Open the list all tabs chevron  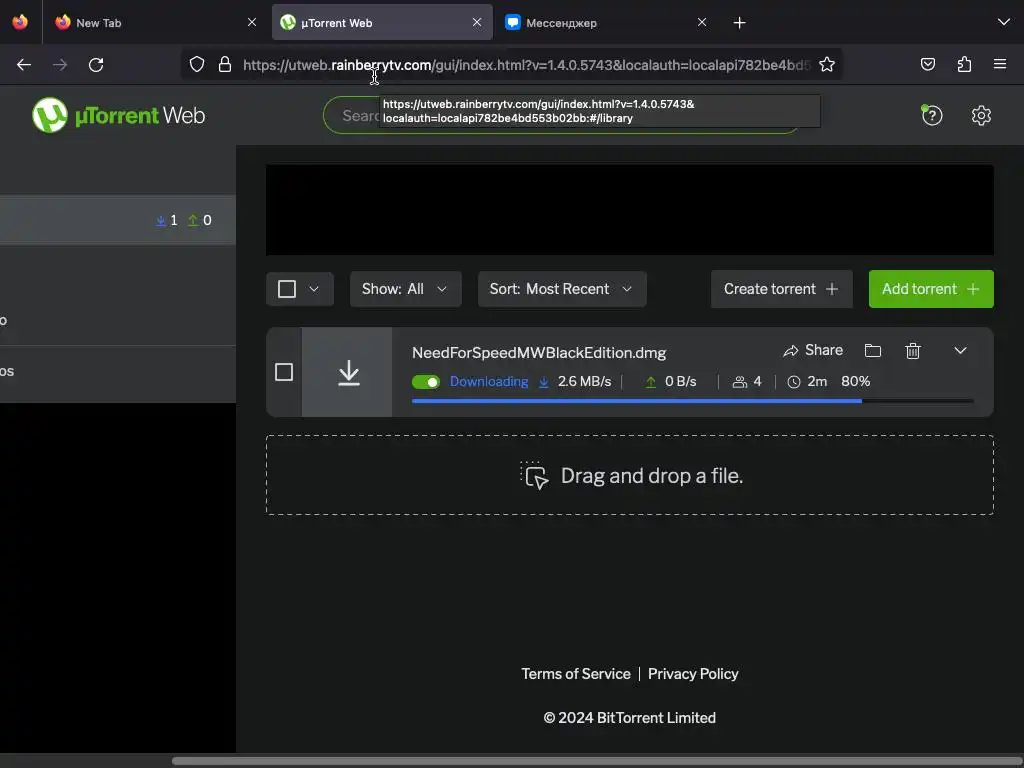[x=1004, y=22]
